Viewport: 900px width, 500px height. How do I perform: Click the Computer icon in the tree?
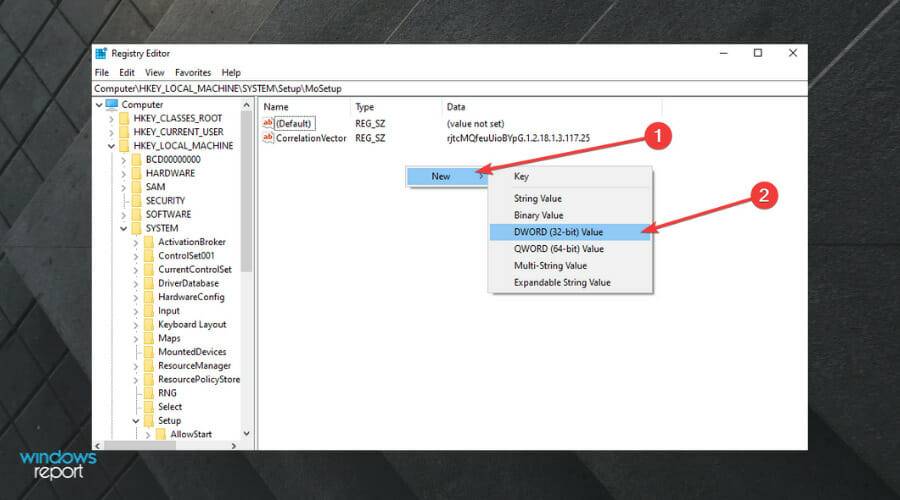(112, 104)
